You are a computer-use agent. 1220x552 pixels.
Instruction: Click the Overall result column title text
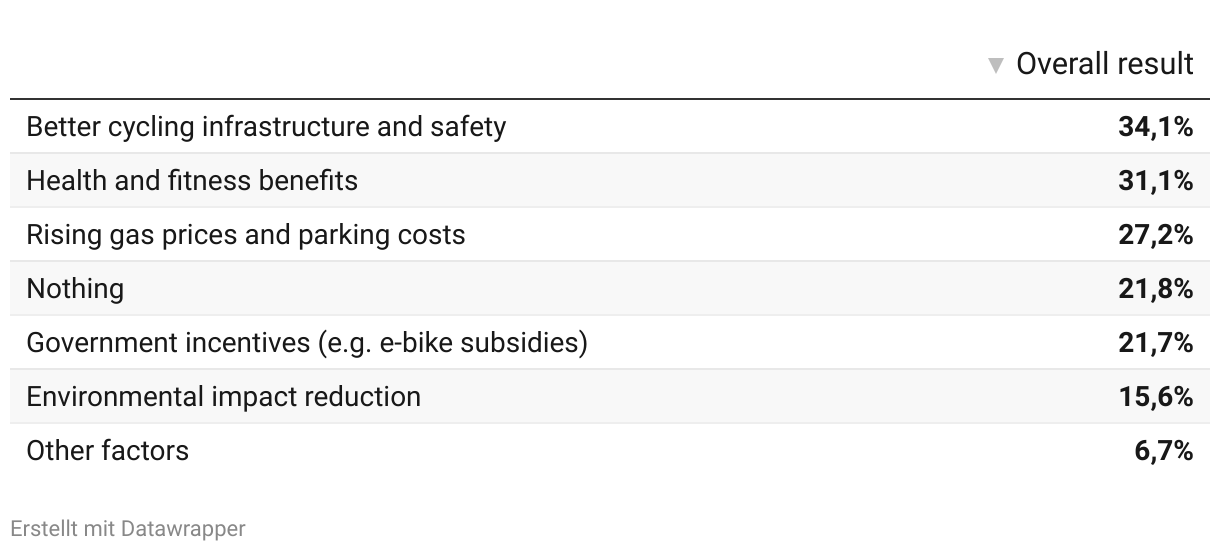coord(1105,65)
